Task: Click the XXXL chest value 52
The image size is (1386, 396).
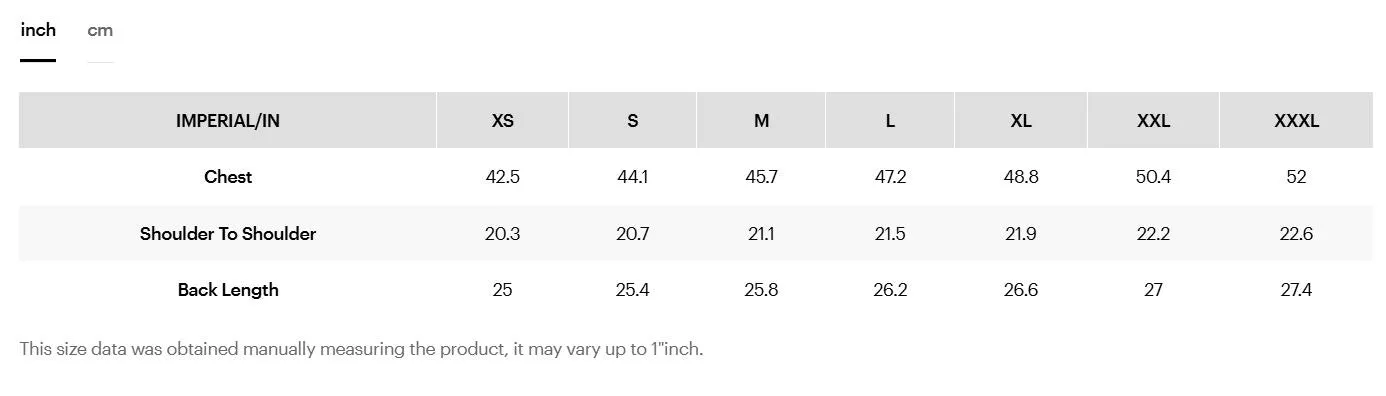Action: (1297, 177)
